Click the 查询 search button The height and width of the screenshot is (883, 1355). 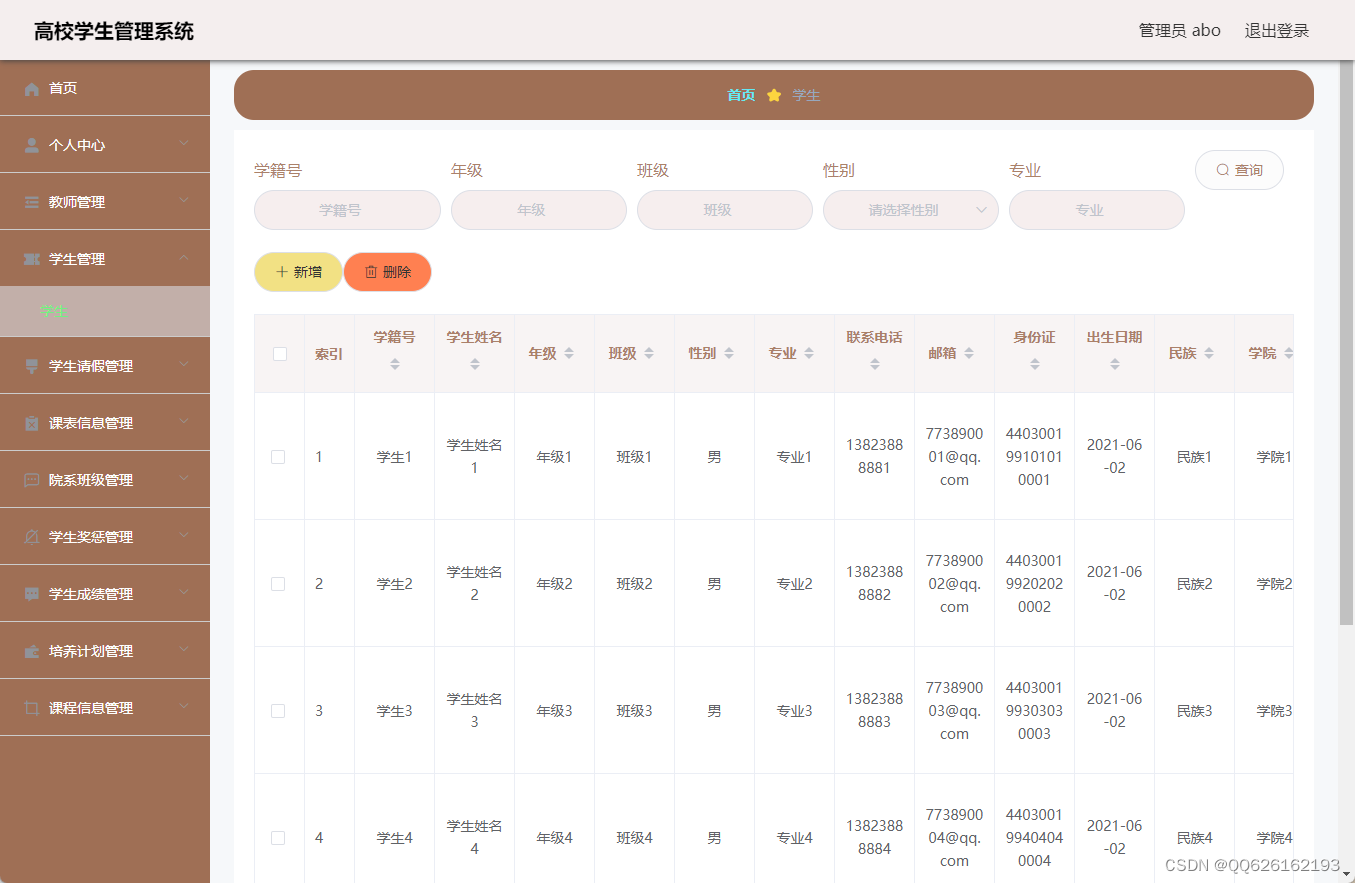[1239, 170]
